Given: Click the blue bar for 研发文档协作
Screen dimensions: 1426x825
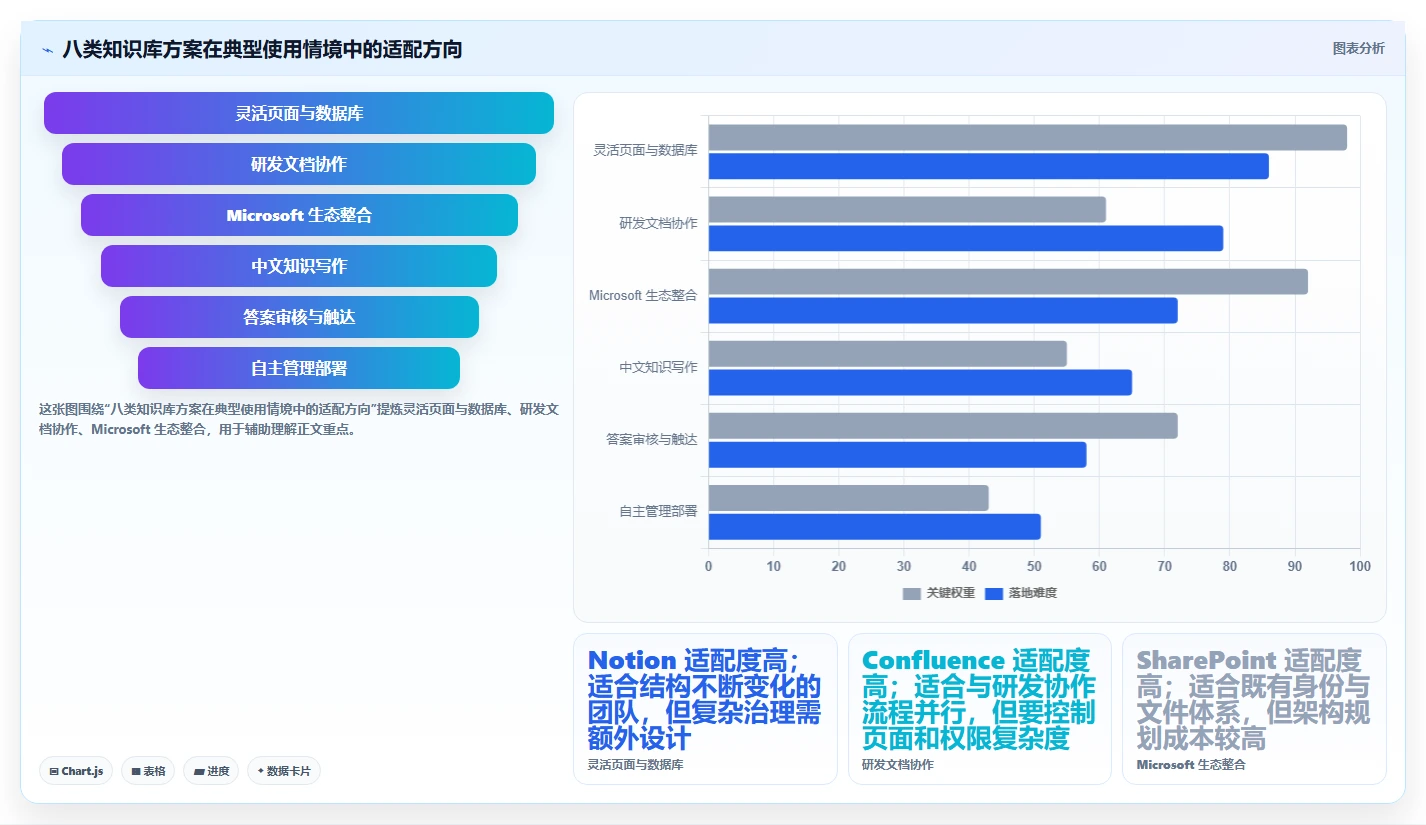Looking at the screenshot, I should pyautogui.click(x=966, y=238).
